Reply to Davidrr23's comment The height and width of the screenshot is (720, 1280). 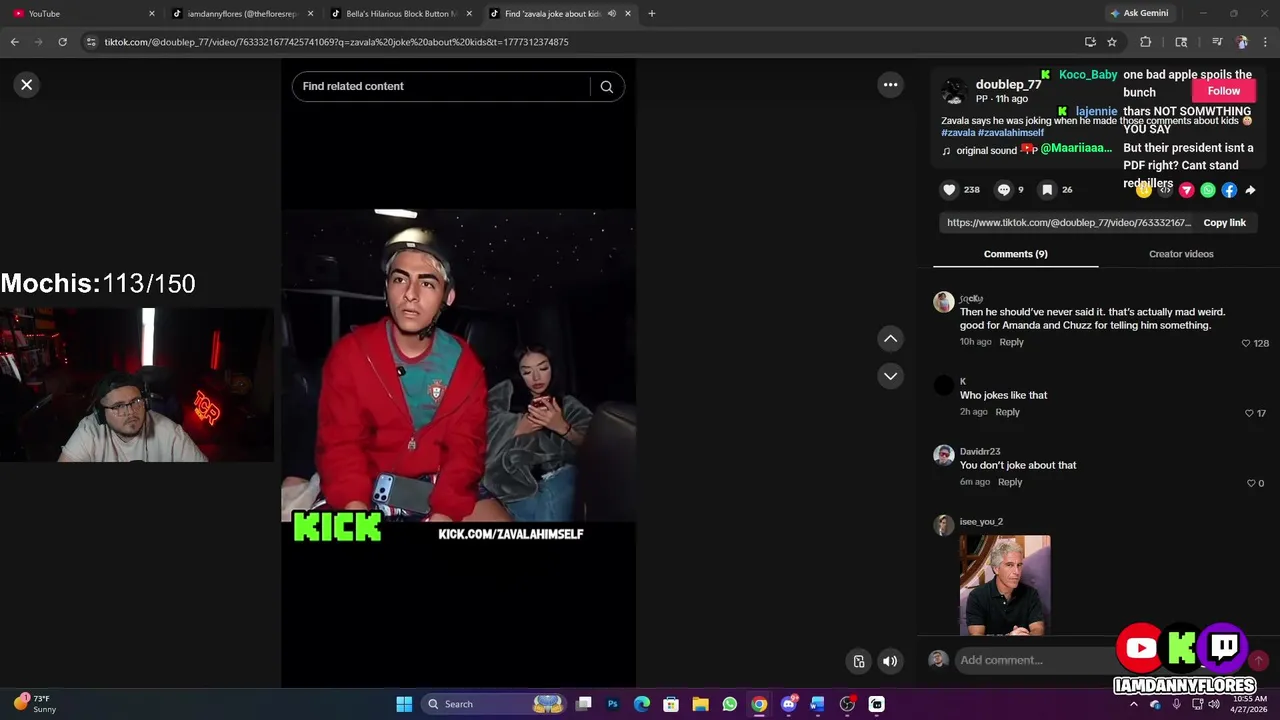tap(1010, 482)
